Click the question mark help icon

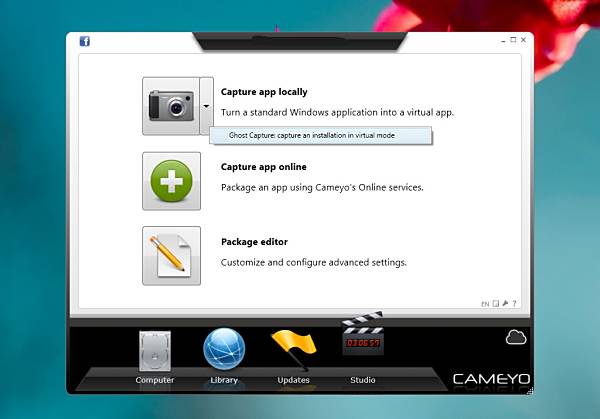click(514, 303)
